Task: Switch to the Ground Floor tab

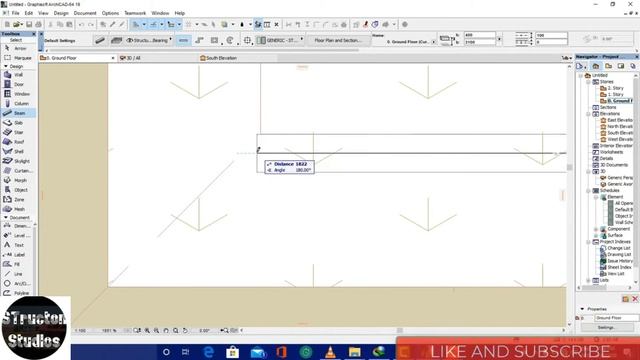Action: click(78, 58)
